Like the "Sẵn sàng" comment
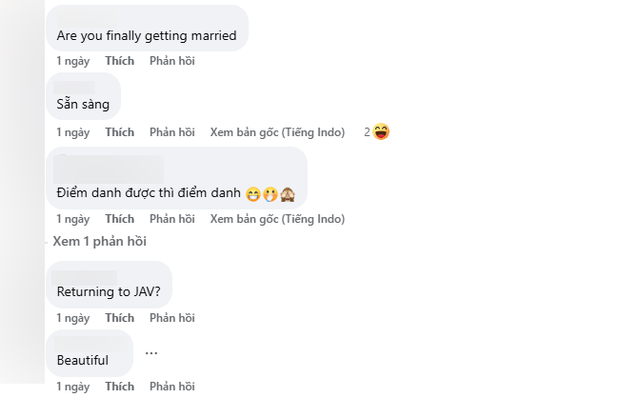 (120, 132)
